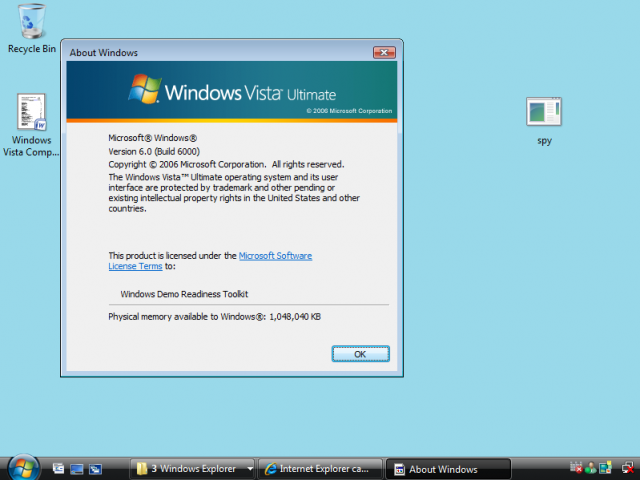Click the About Windows taskbar button

click(x=448, y=469)
